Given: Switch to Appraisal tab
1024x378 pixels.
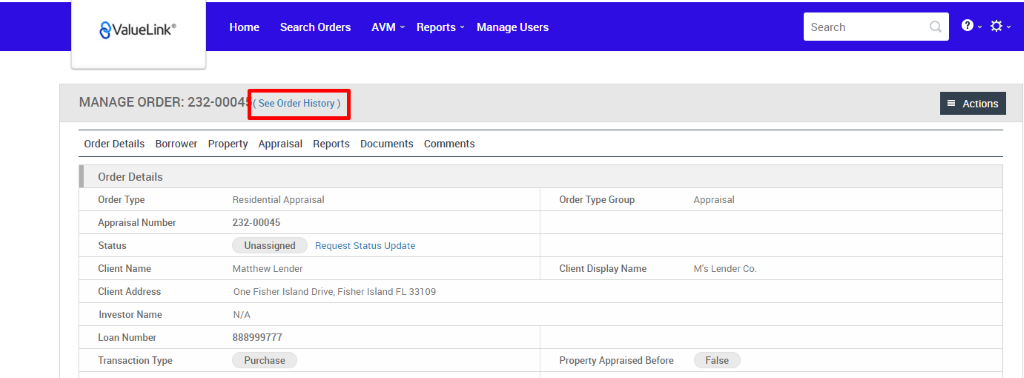Looking at the screenshot, I should click(x=280, y=144).
